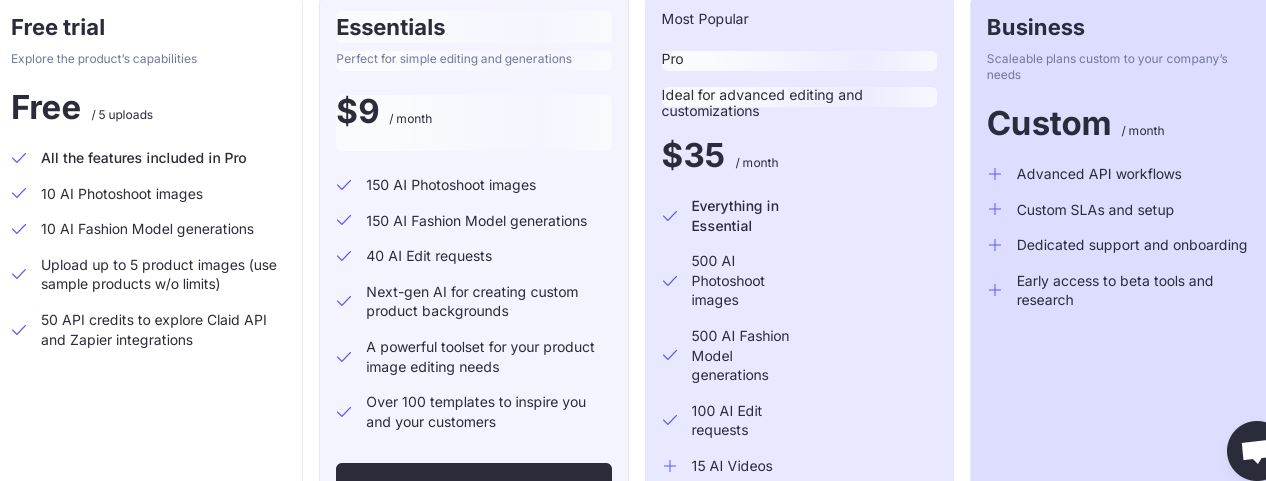
Task: Open the chat widget bubble
Action: [x=1249, y=452]
